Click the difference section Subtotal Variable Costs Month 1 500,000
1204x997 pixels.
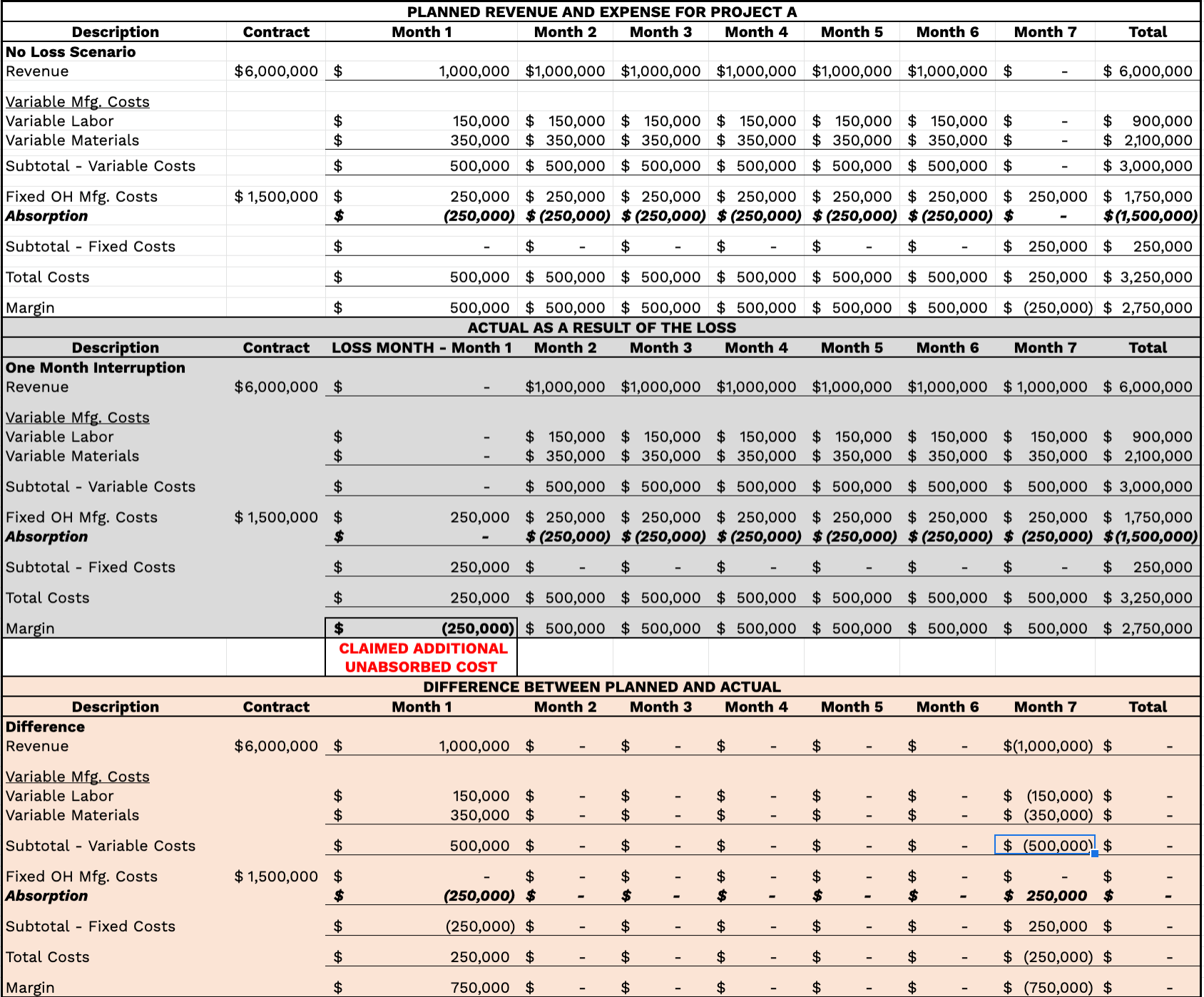coord(422,847)
